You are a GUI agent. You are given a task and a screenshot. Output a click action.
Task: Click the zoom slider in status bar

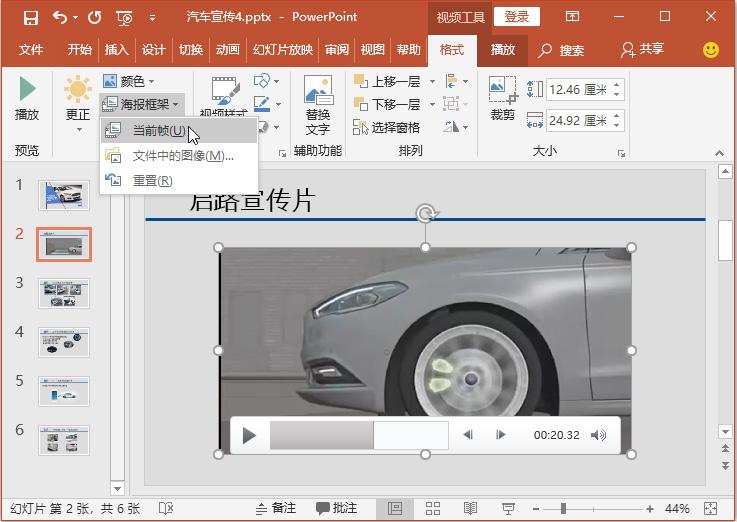coord(593,509)
